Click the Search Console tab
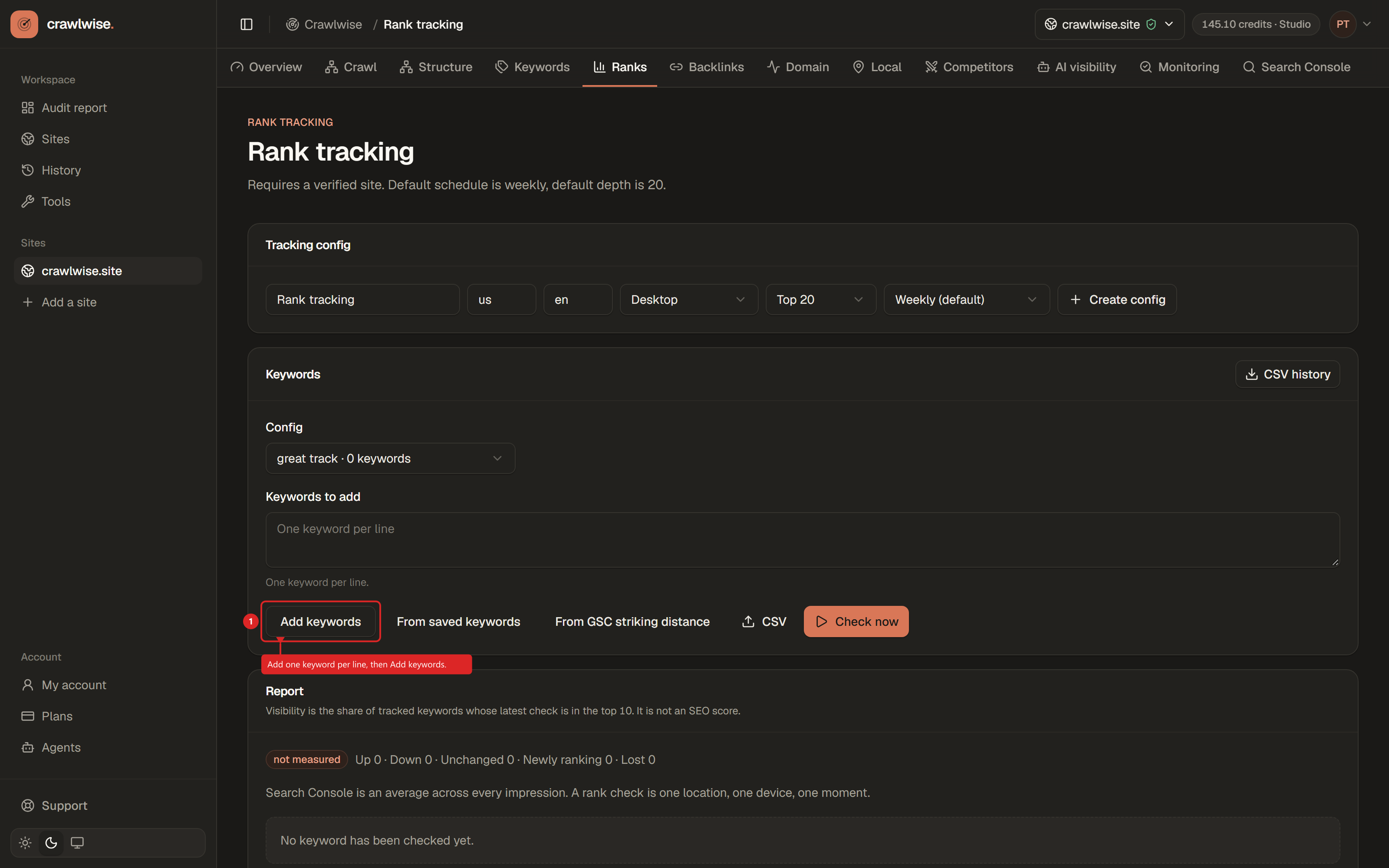This screenshot has width=1389, height=868. pyautogui.click(x=1297, y=67)
